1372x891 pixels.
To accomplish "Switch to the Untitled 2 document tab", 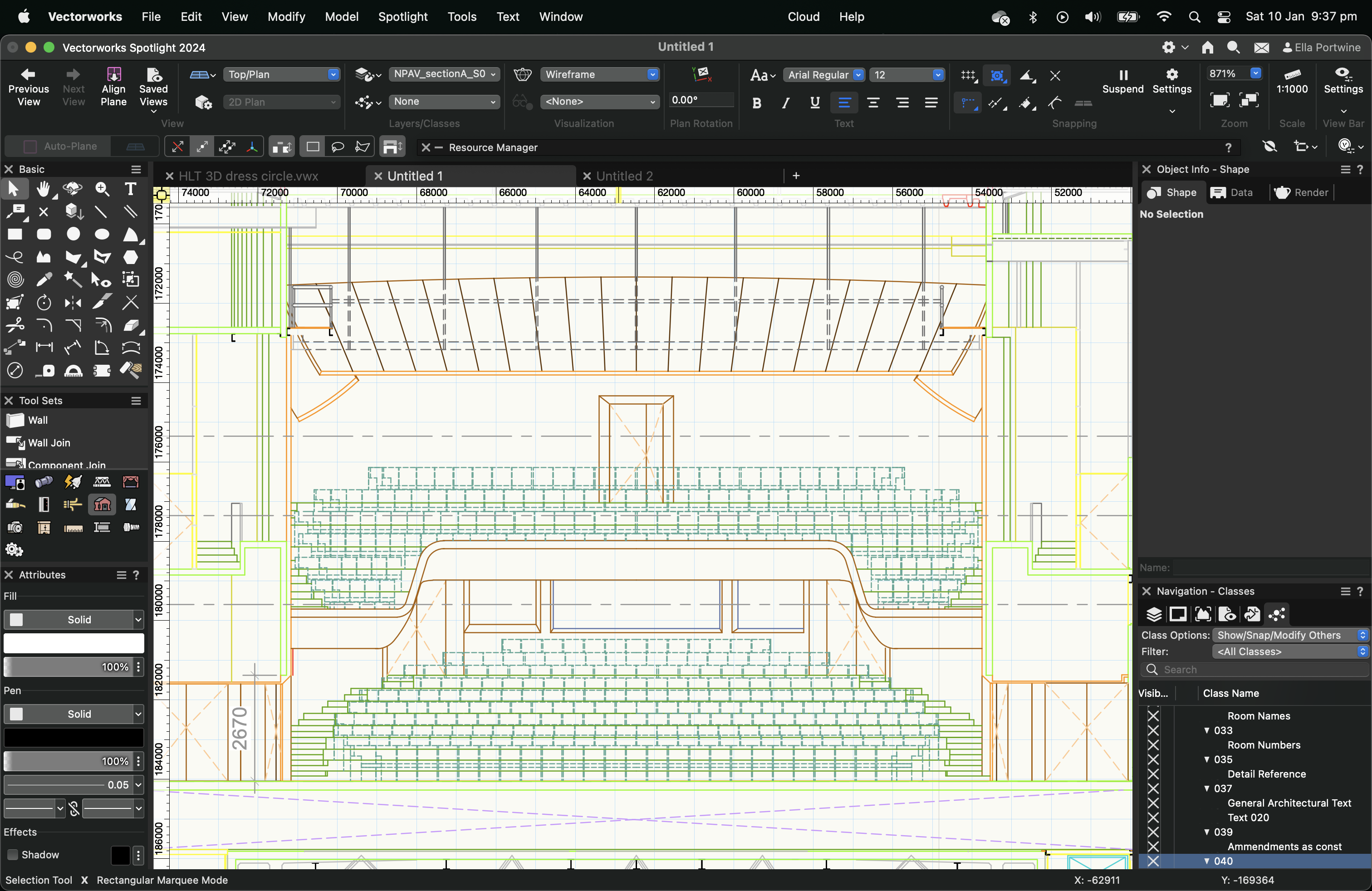I will pyautogui.click(x=624, y=176).
